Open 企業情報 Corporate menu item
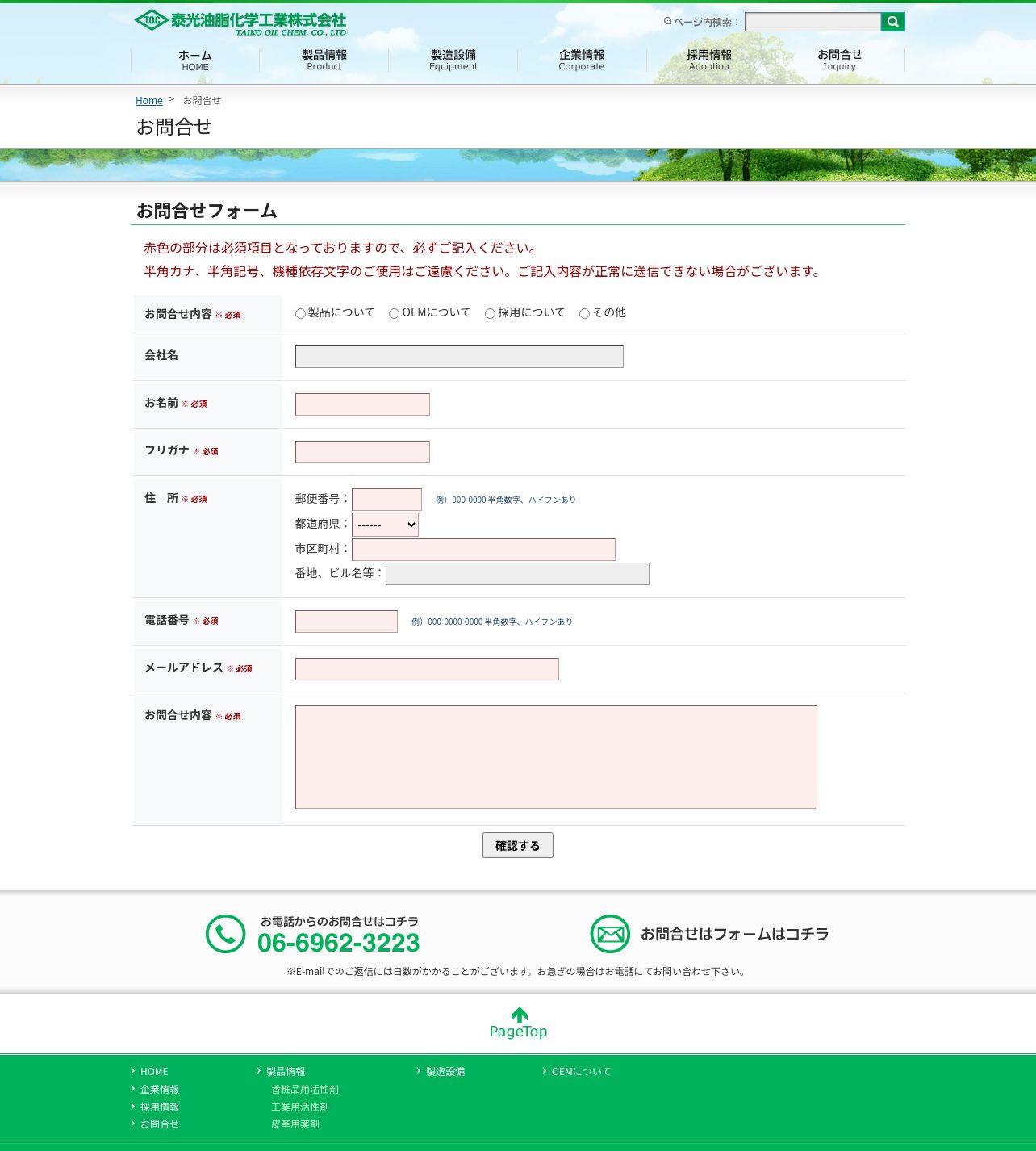This screenshot has width=1036, height=1151. [582, 61]
